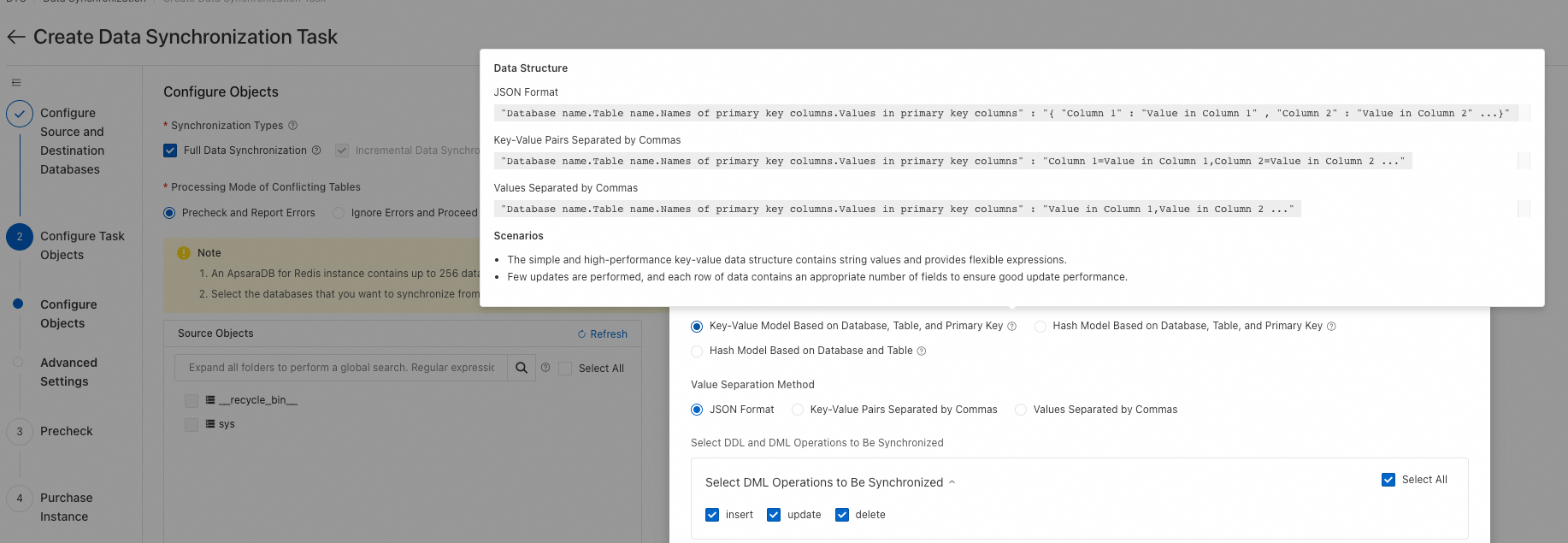Check the __recycle_bin__ database checkbox
Screen dimensions: 1568x543
192,401
